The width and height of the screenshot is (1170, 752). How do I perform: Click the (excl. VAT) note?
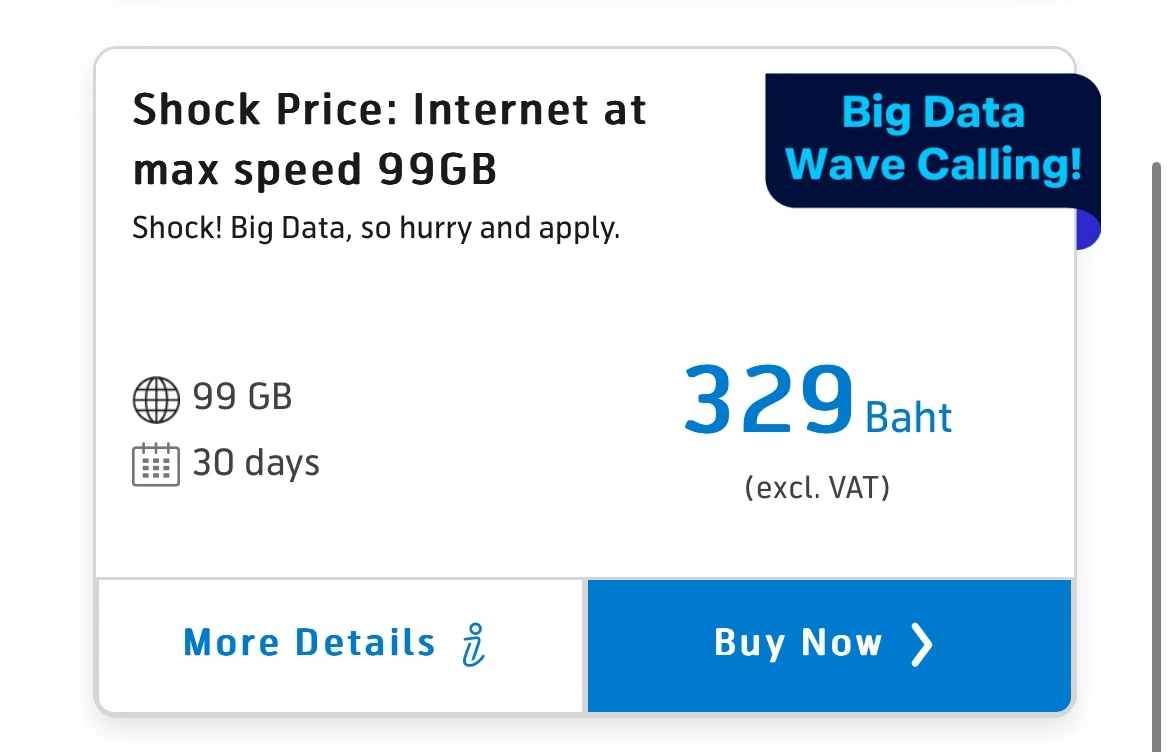pos(817,488)
